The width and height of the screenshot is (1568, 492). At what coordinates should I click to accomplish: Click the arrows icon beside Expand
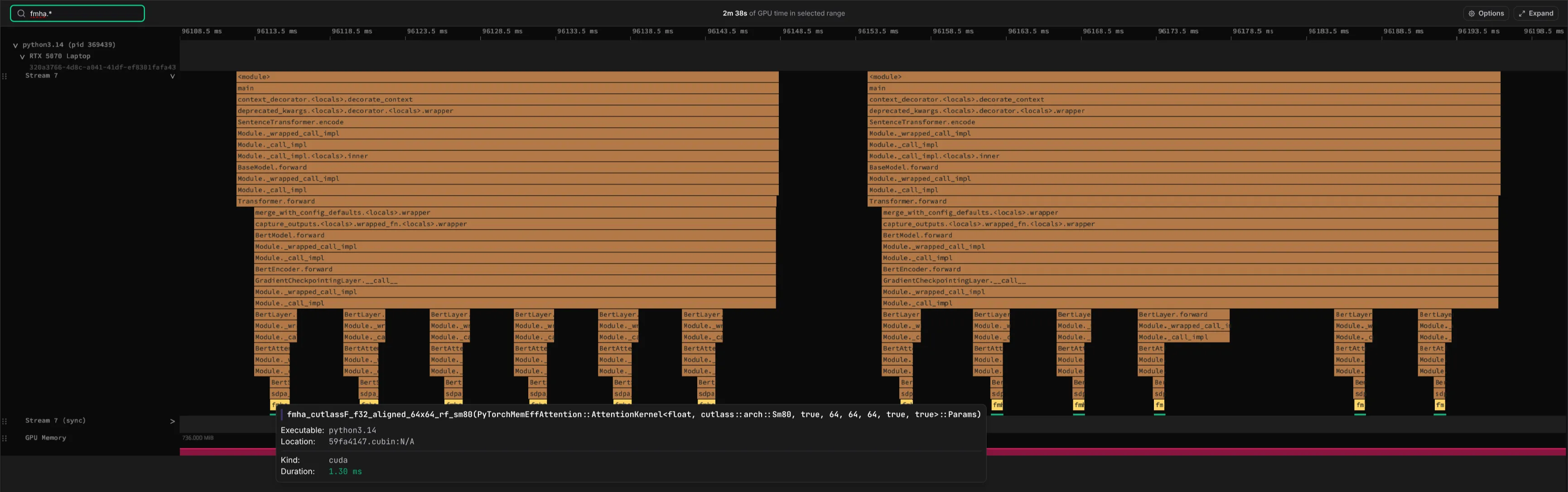(x=1521, y=14)
